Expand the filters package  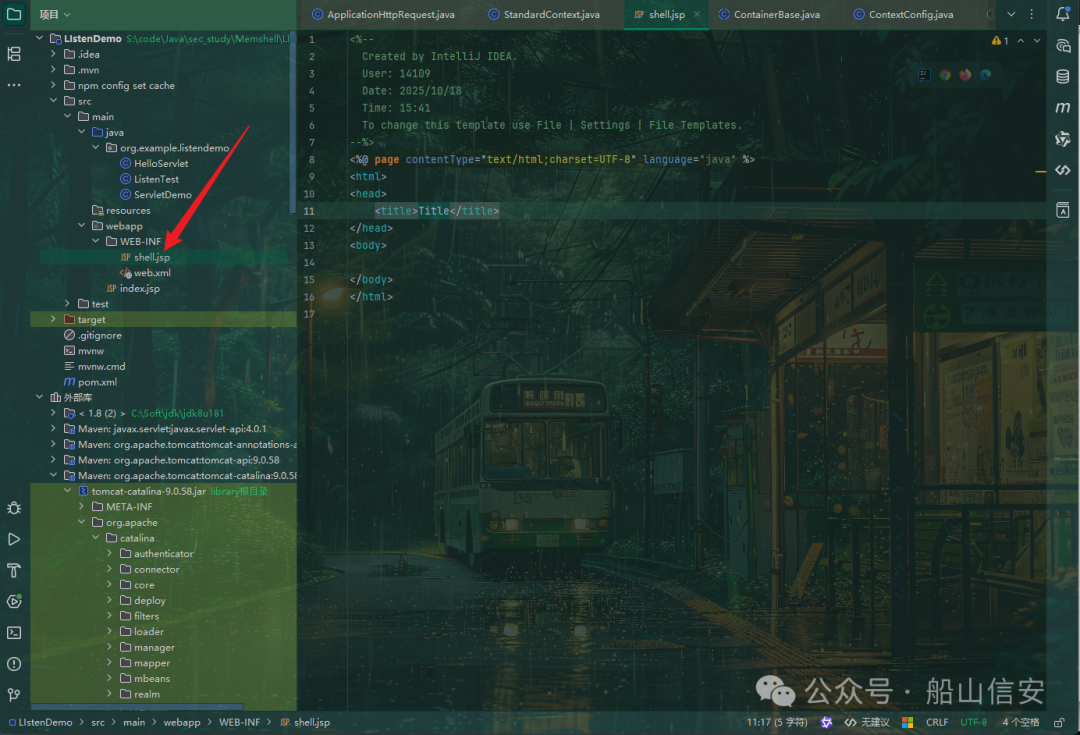pyautogui.click(x=110, y=615)
